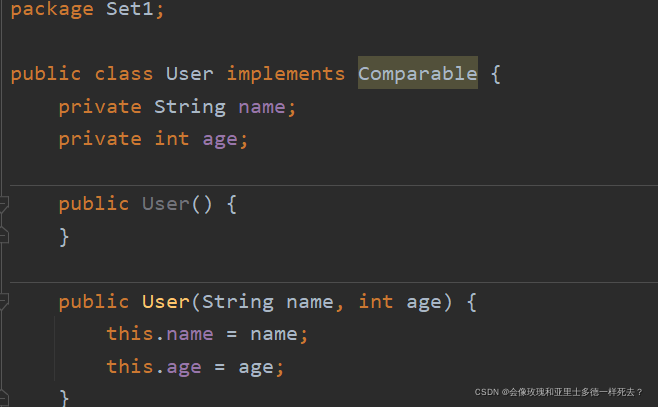Viewport: 658px width, 407px height.
Task: Click the age field in private int declaration
Action: point(220,140)
